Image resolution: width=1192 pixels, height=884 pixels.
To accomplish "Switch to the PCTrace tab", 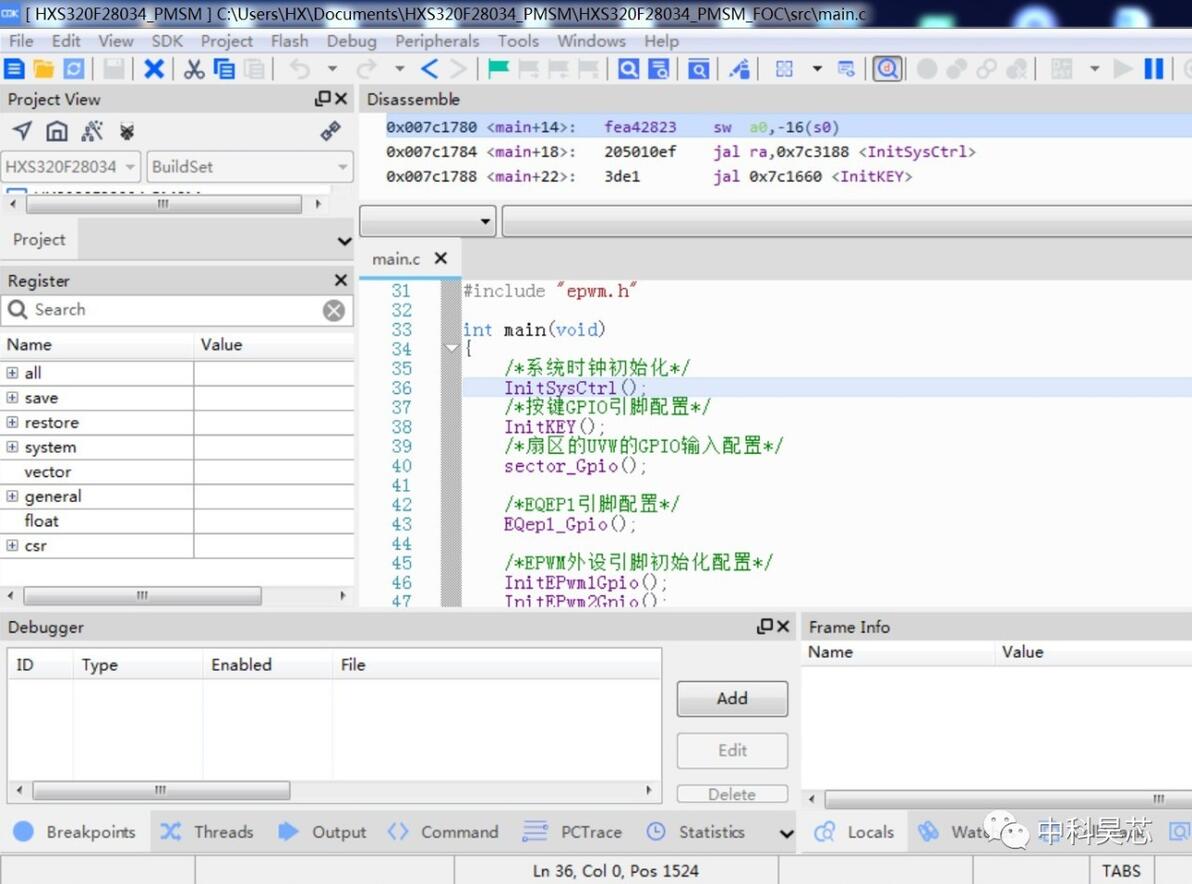I will 572,832.
